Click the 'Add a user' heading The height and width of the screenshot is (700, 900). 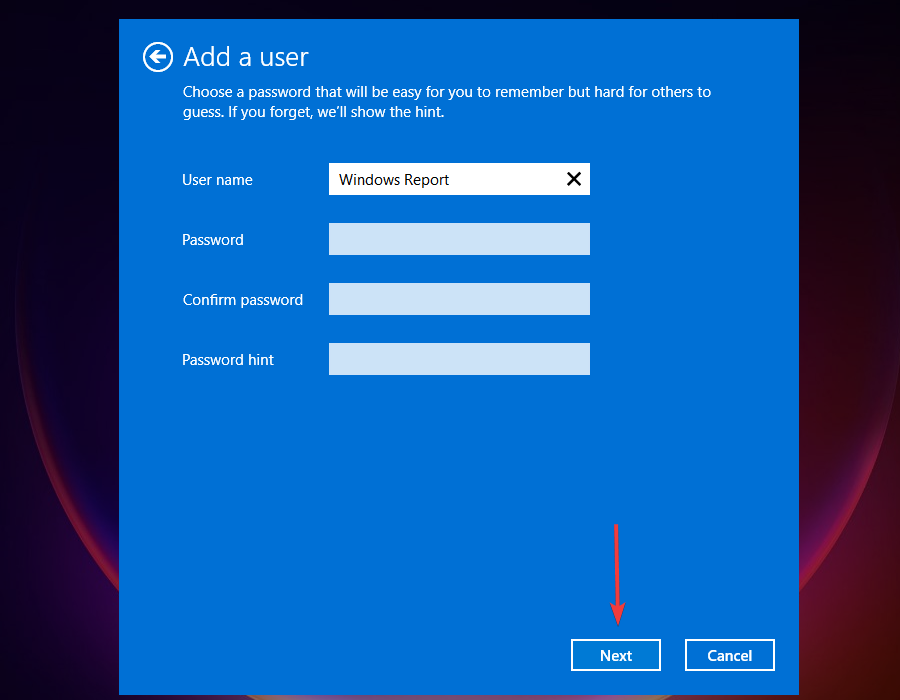(x=246, y=57)
